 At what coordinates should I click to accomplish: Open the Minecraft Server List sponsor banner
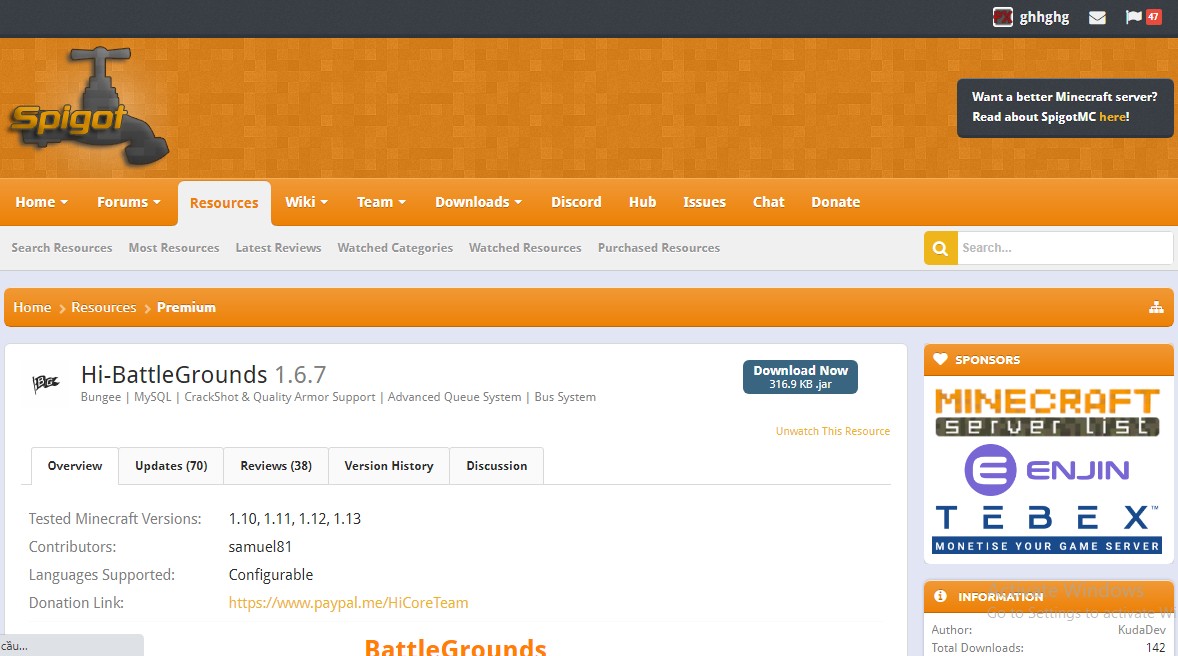coord(1047,412)
